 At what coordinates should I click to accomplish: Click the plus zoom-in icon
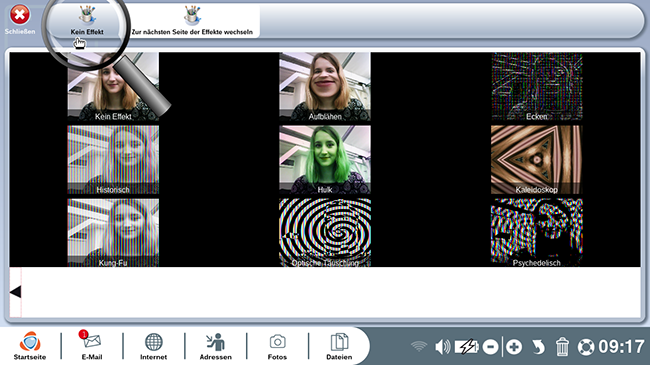coord(514,347)
